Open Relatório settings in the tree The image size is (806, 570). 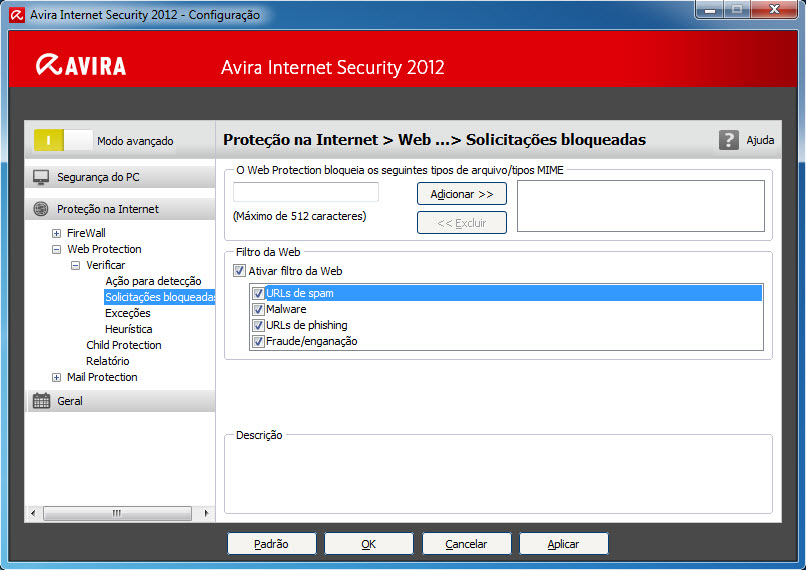pos(107,361)
